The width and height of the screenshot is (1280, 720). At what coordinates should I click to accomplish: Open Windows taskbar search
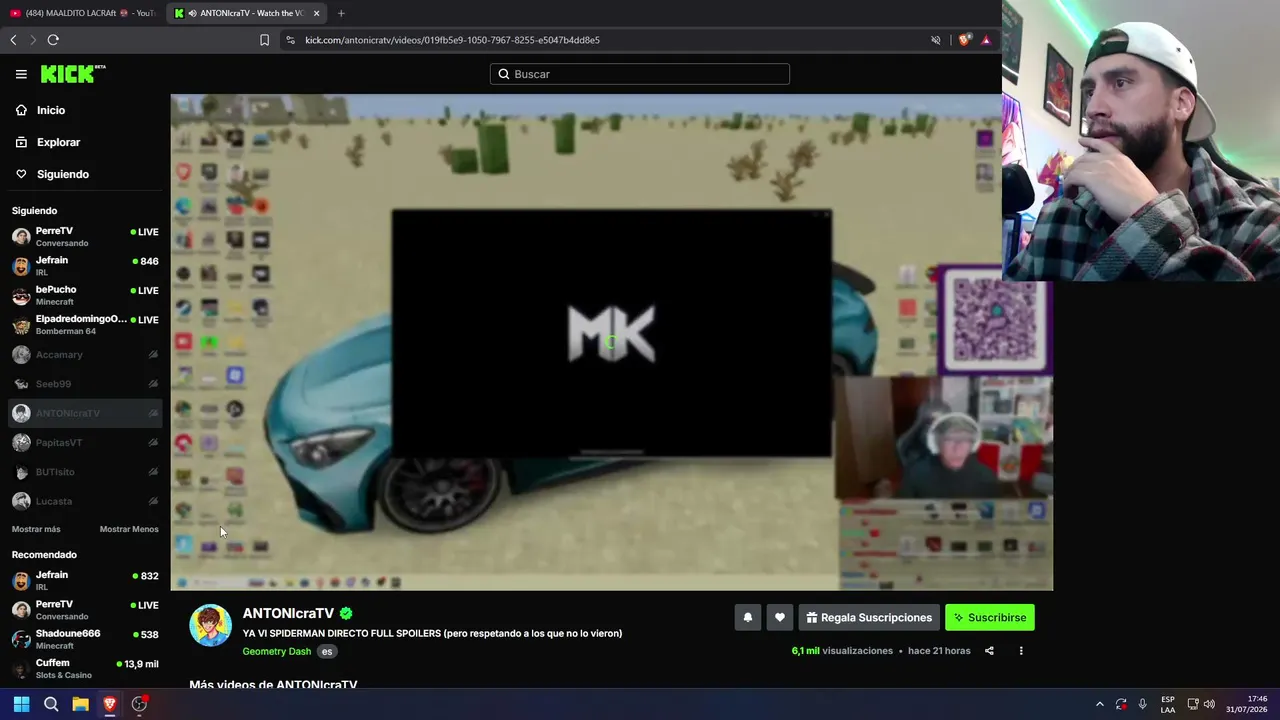(51, 704)
